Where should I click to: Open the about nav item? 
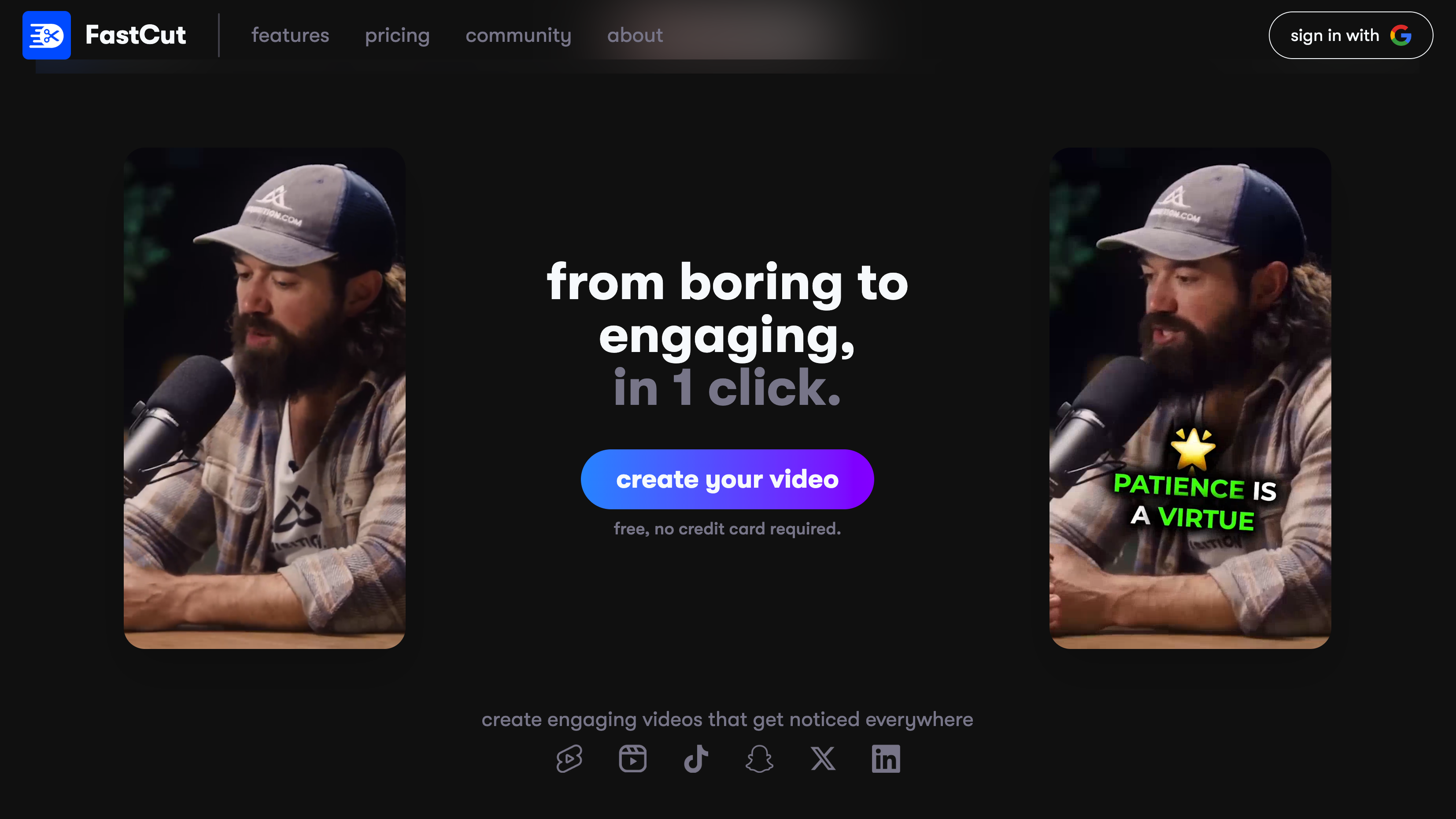coord(635,35)
